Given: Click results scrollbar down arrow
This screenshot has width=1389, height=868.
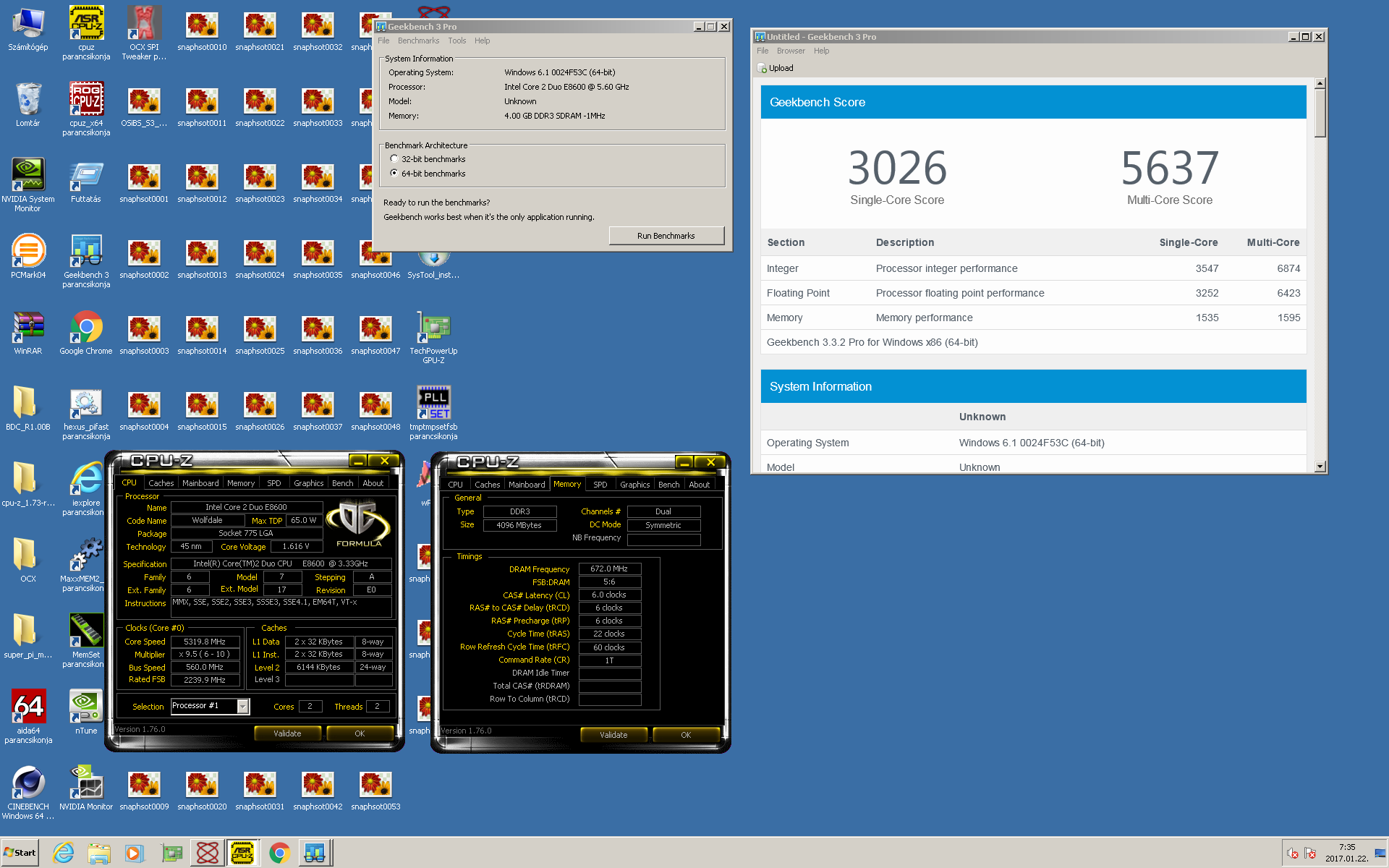Looking at the screenshot, I should click(1320, 467).
